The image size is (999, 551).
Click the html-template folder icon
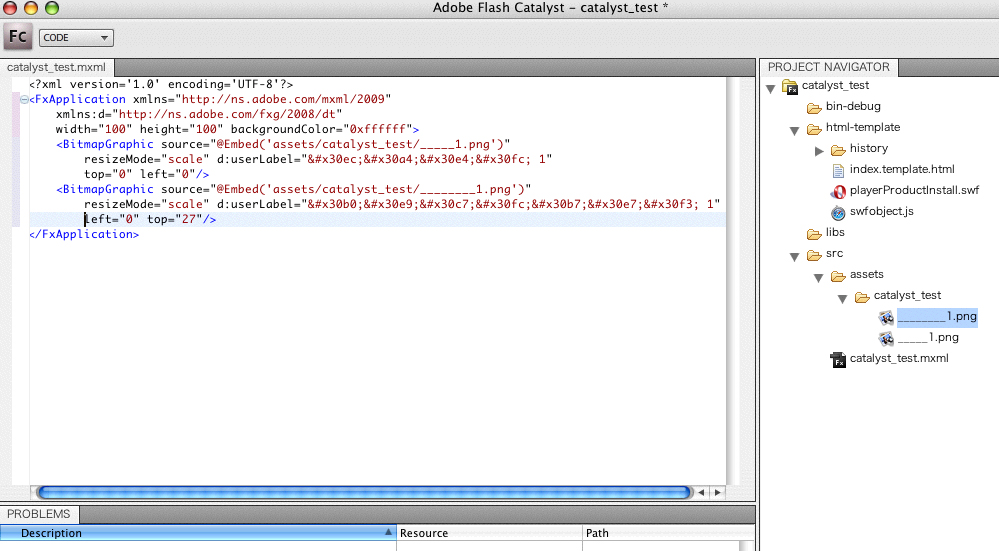coord(814,129)
